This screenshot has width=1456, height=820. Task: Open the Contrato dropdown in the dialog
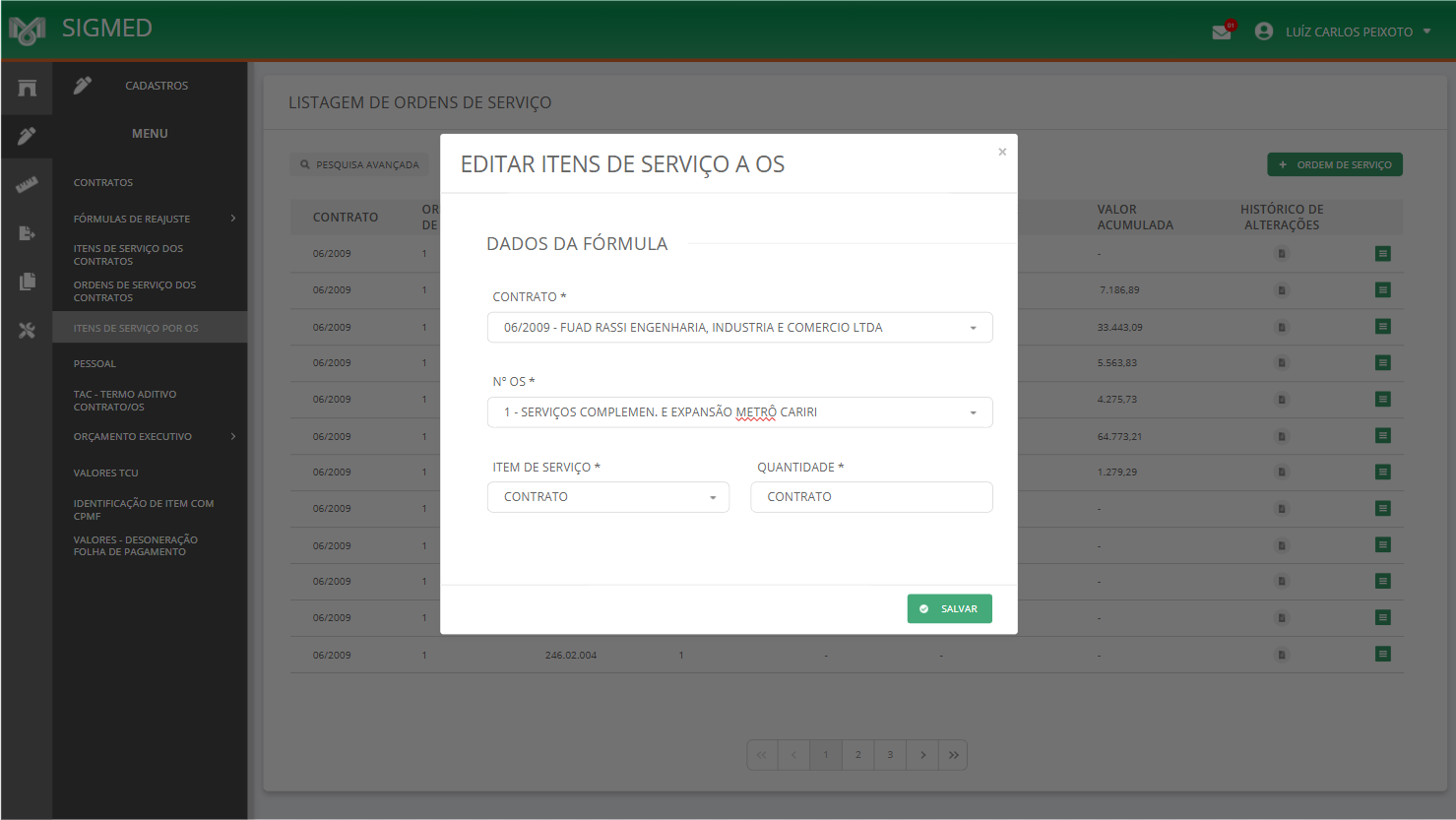740,328
